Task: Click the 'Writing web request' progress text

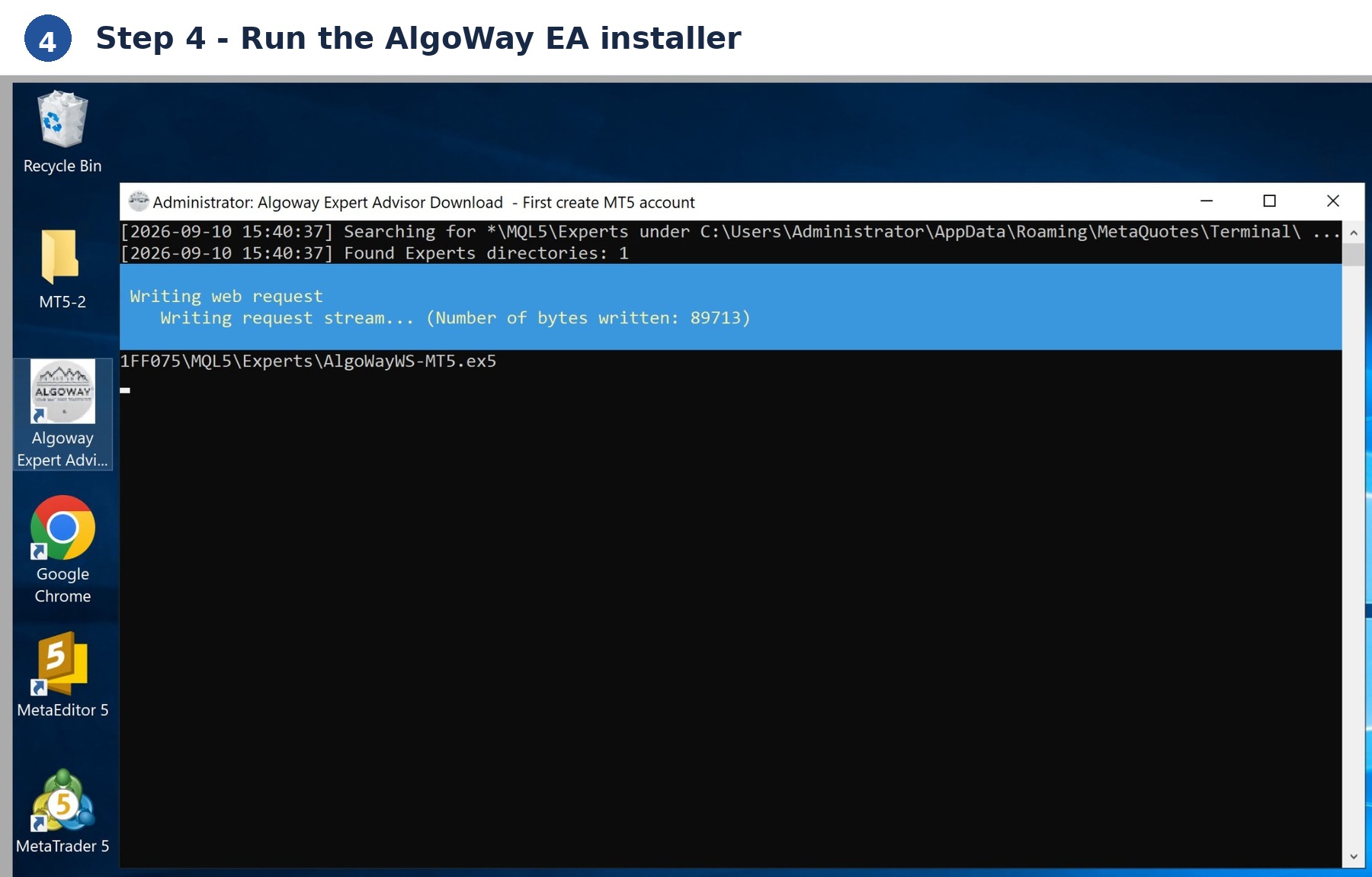Action: pos(226,296)
